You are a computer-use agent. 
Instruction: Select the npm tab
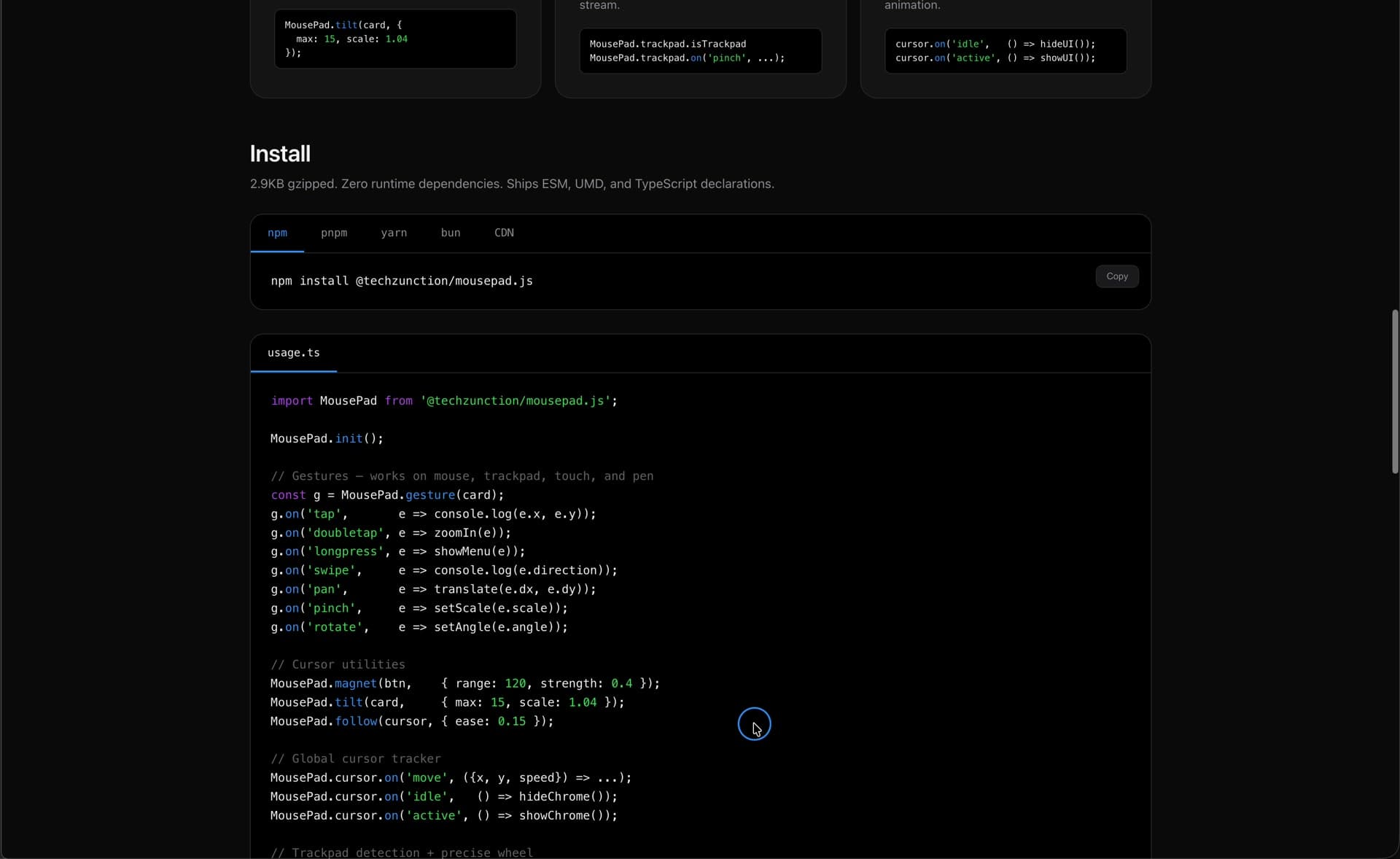coord(278,233)
